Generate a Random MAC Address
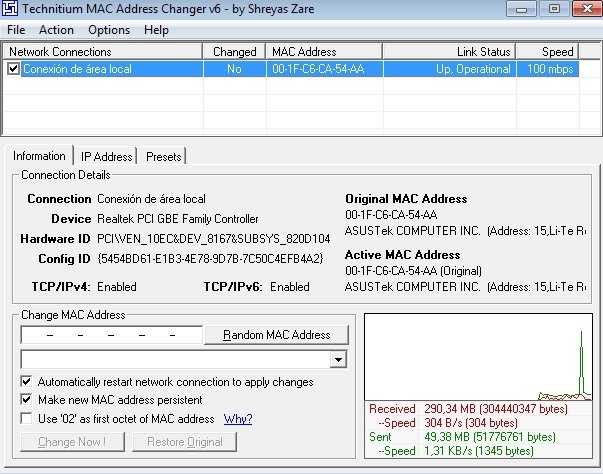603x474 pixels. (x=276, y=335)
